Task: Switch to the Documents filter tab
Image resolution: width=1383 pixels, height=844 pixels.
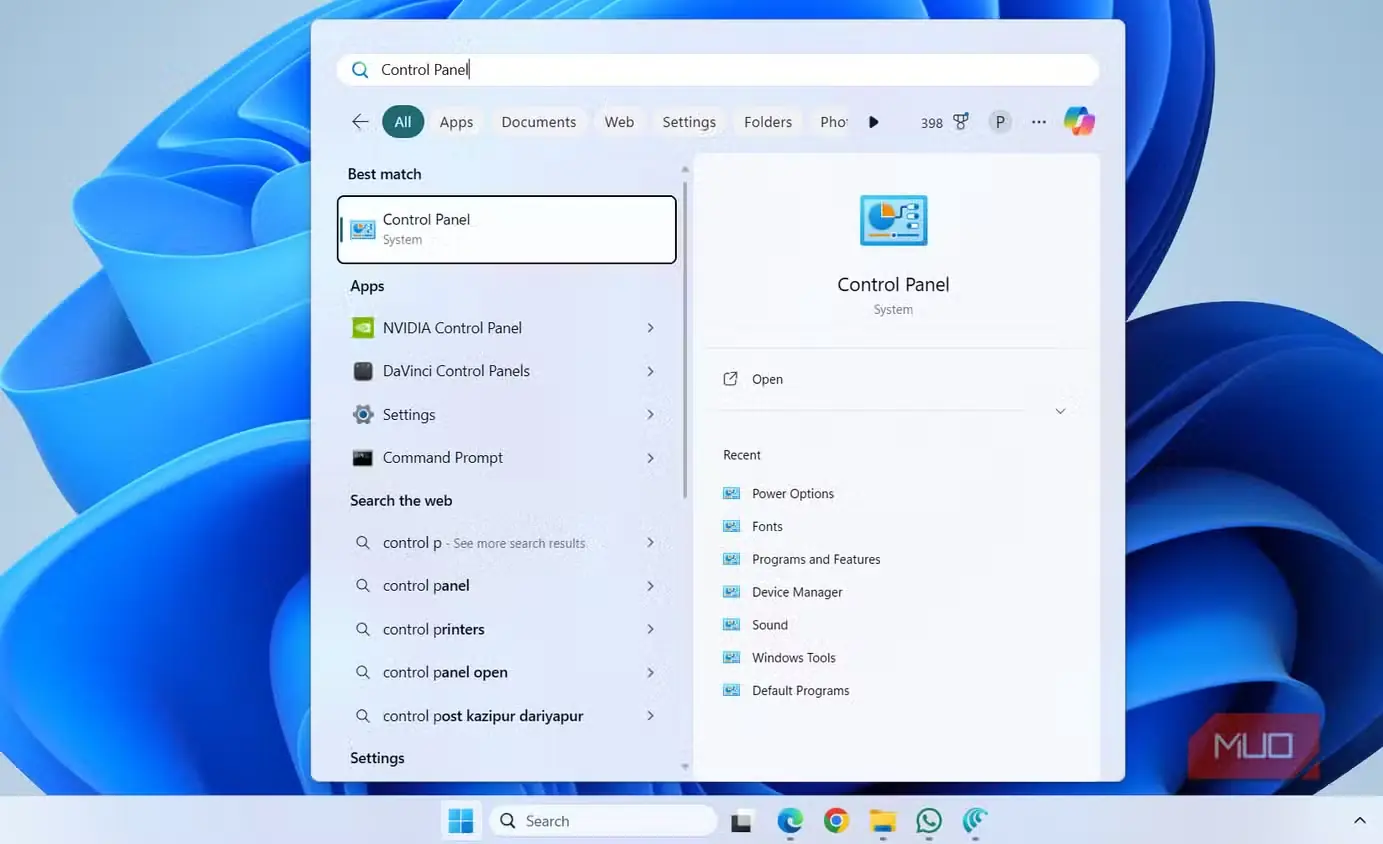Action: (x=539, y=122)
